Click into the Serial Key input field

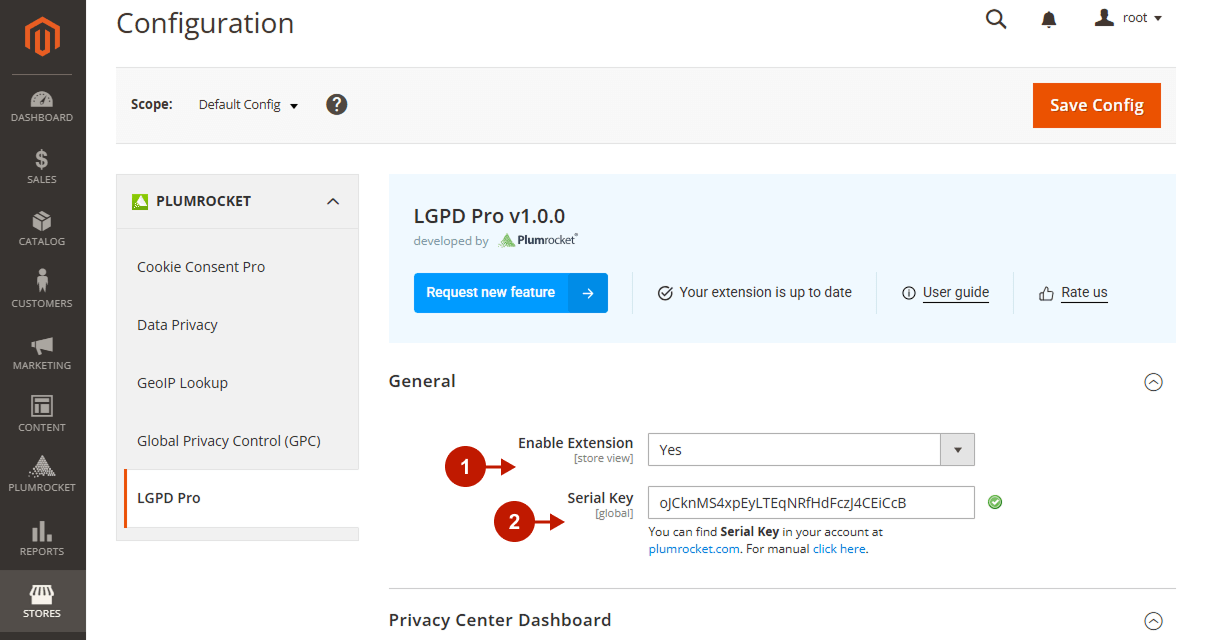tap(811, 502)
